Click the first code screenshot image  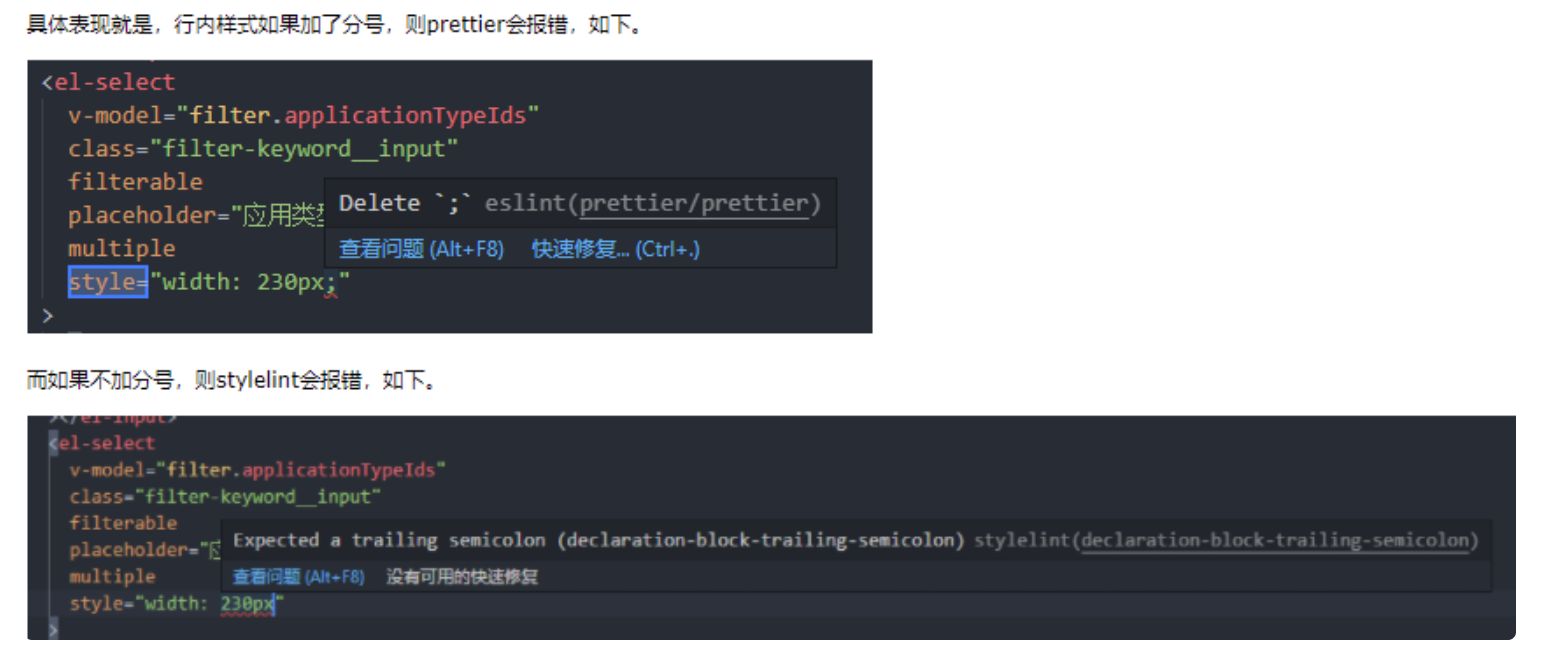450,196
